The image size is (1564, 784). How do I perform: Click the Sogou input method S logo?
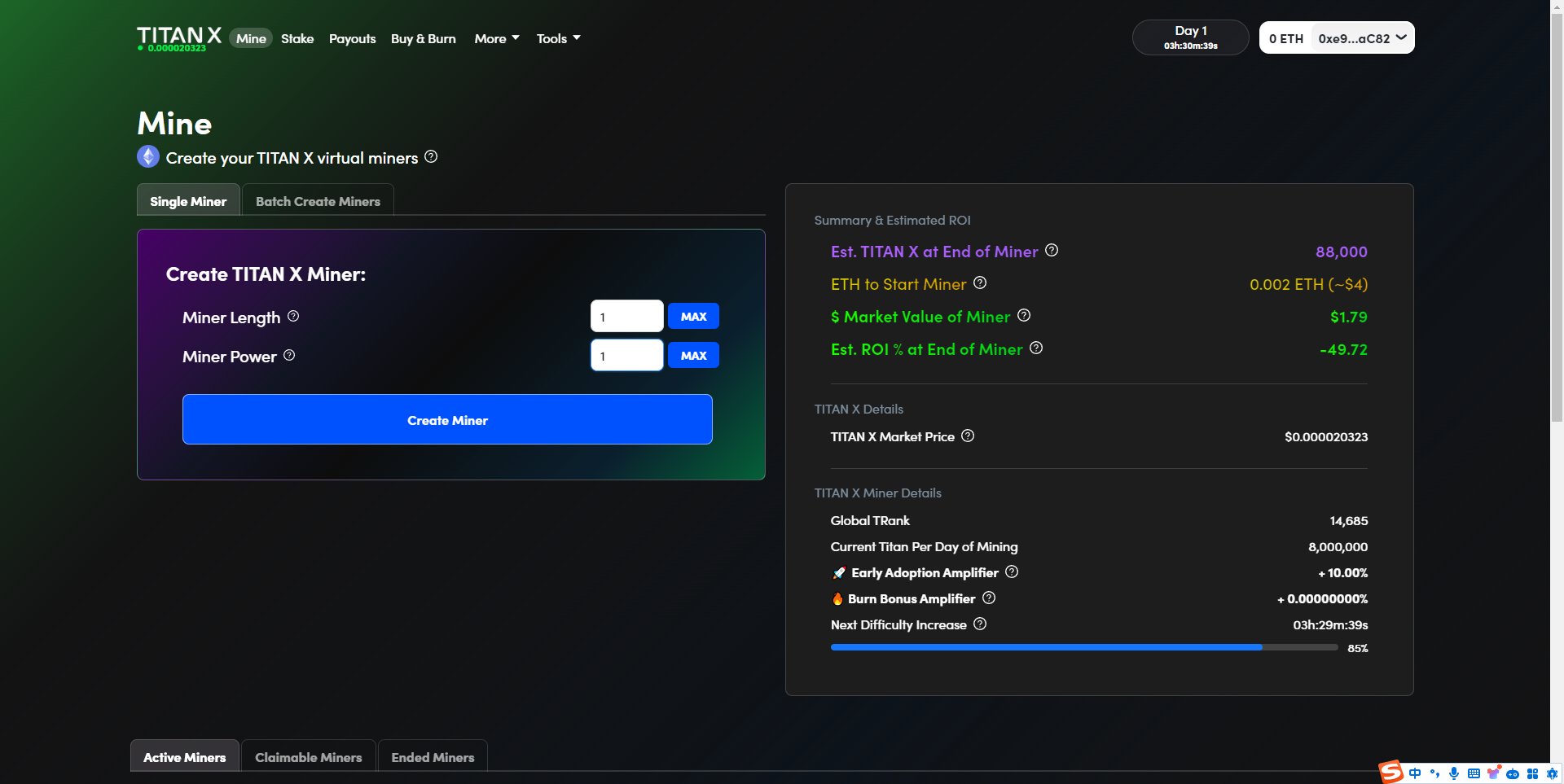pyautogui.click(x=1390, y=772)
